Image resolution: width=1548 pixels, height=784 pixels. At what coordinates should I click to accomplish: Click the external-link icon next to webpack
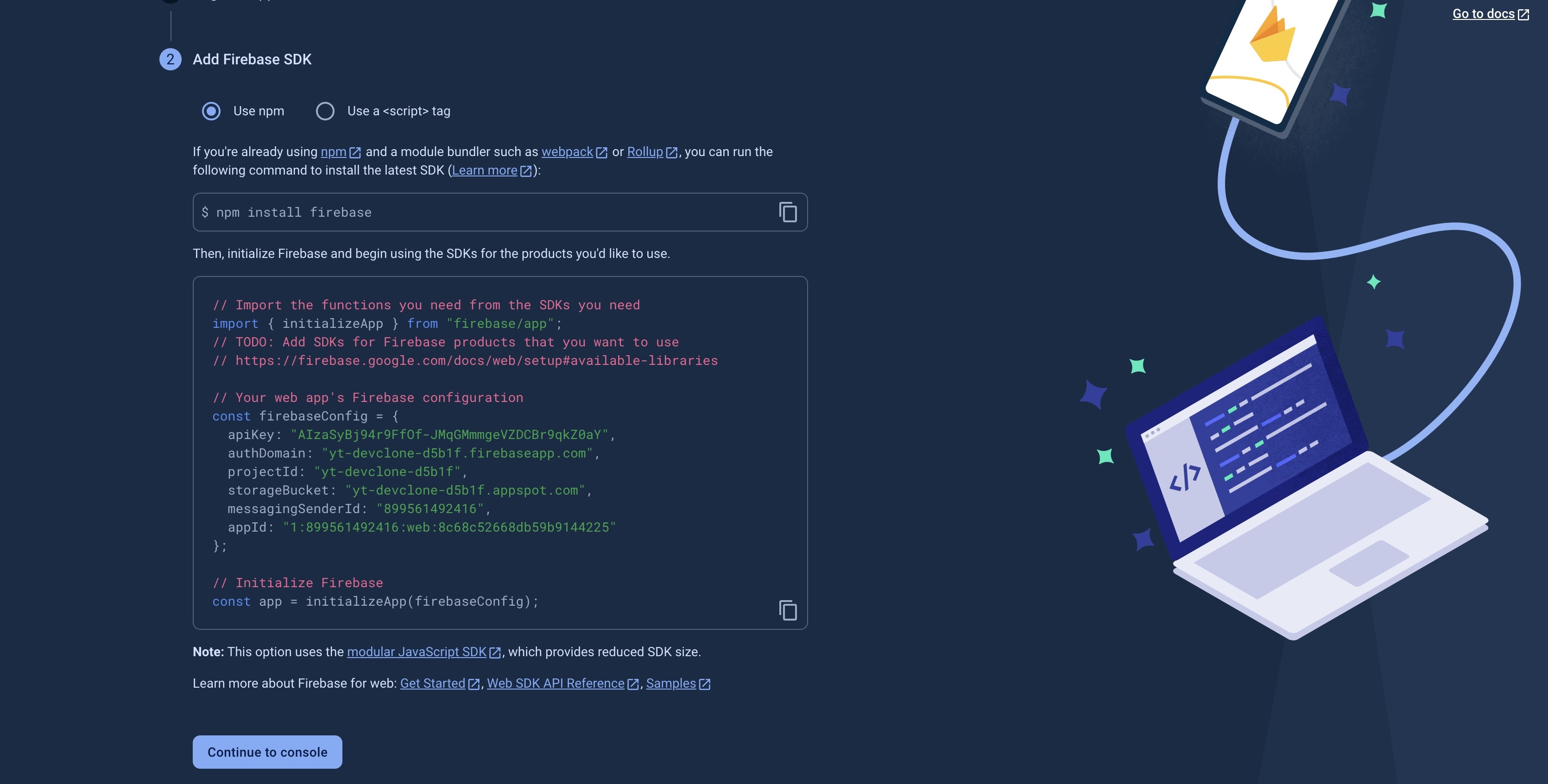601,153
